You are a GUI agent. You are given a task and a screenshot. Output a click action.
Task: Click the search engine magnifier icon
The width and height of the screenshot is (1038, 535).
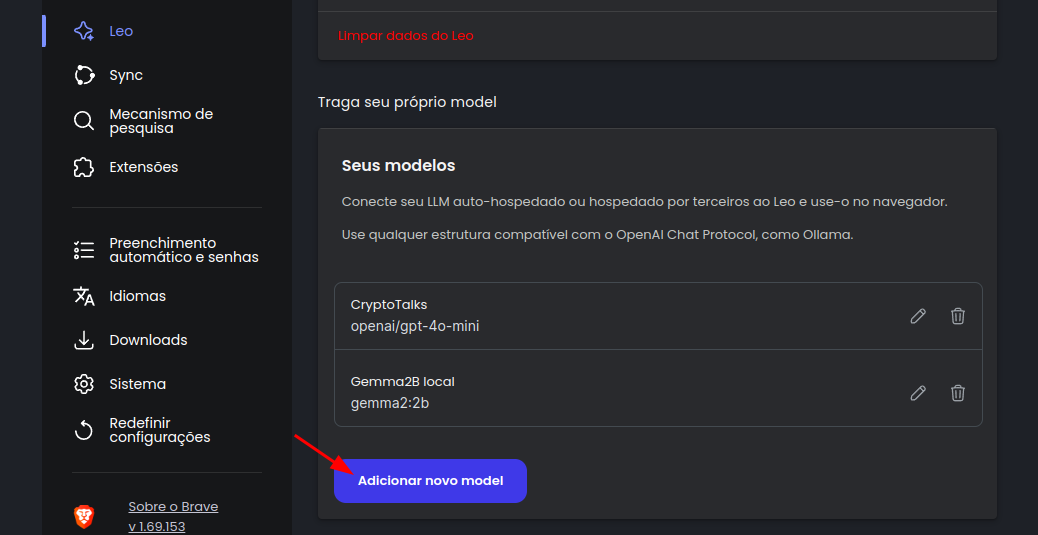click(84, 122)
